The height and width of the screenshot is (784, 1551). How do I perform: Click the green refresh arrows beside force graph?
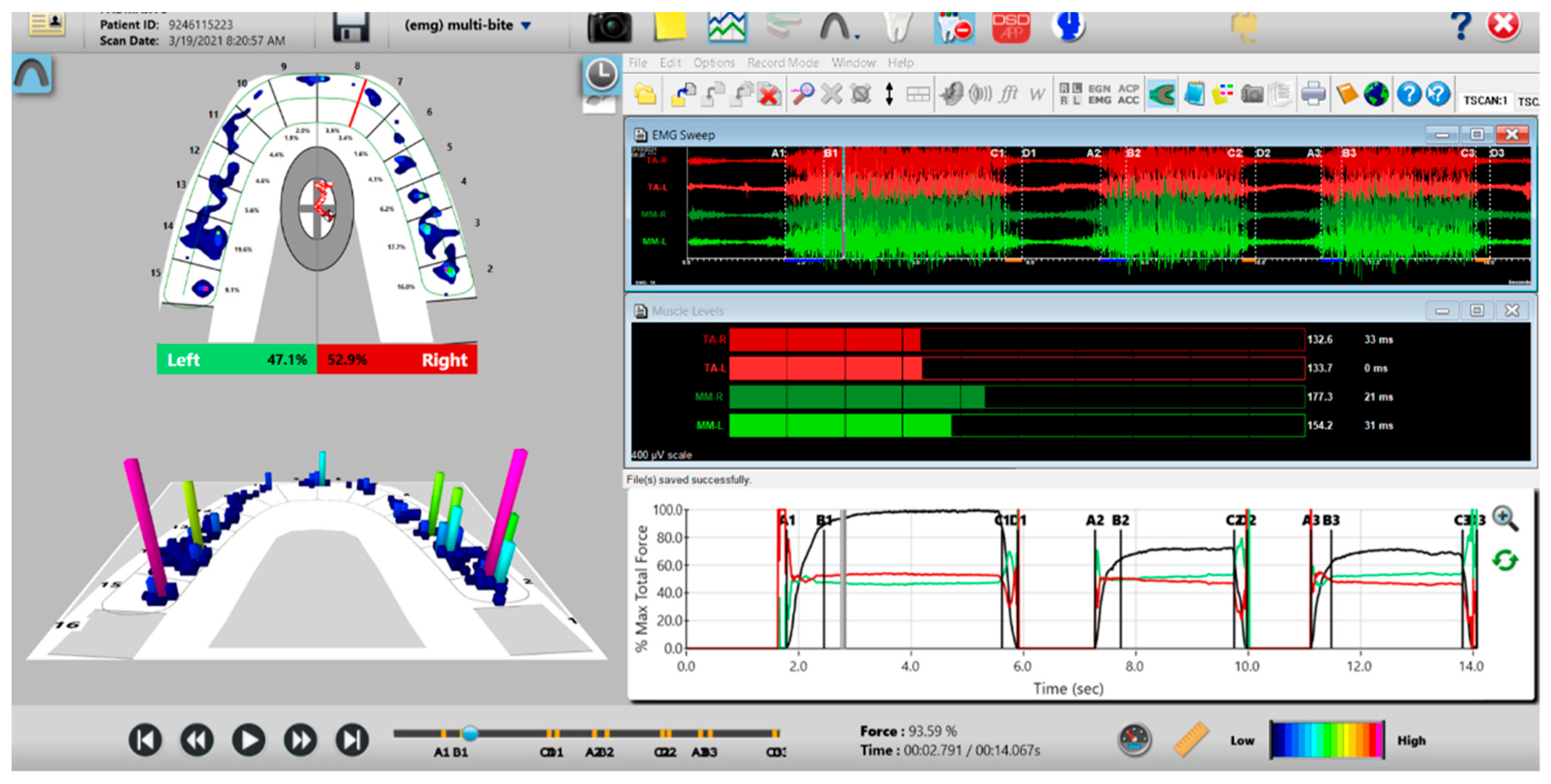point(1505,560)
